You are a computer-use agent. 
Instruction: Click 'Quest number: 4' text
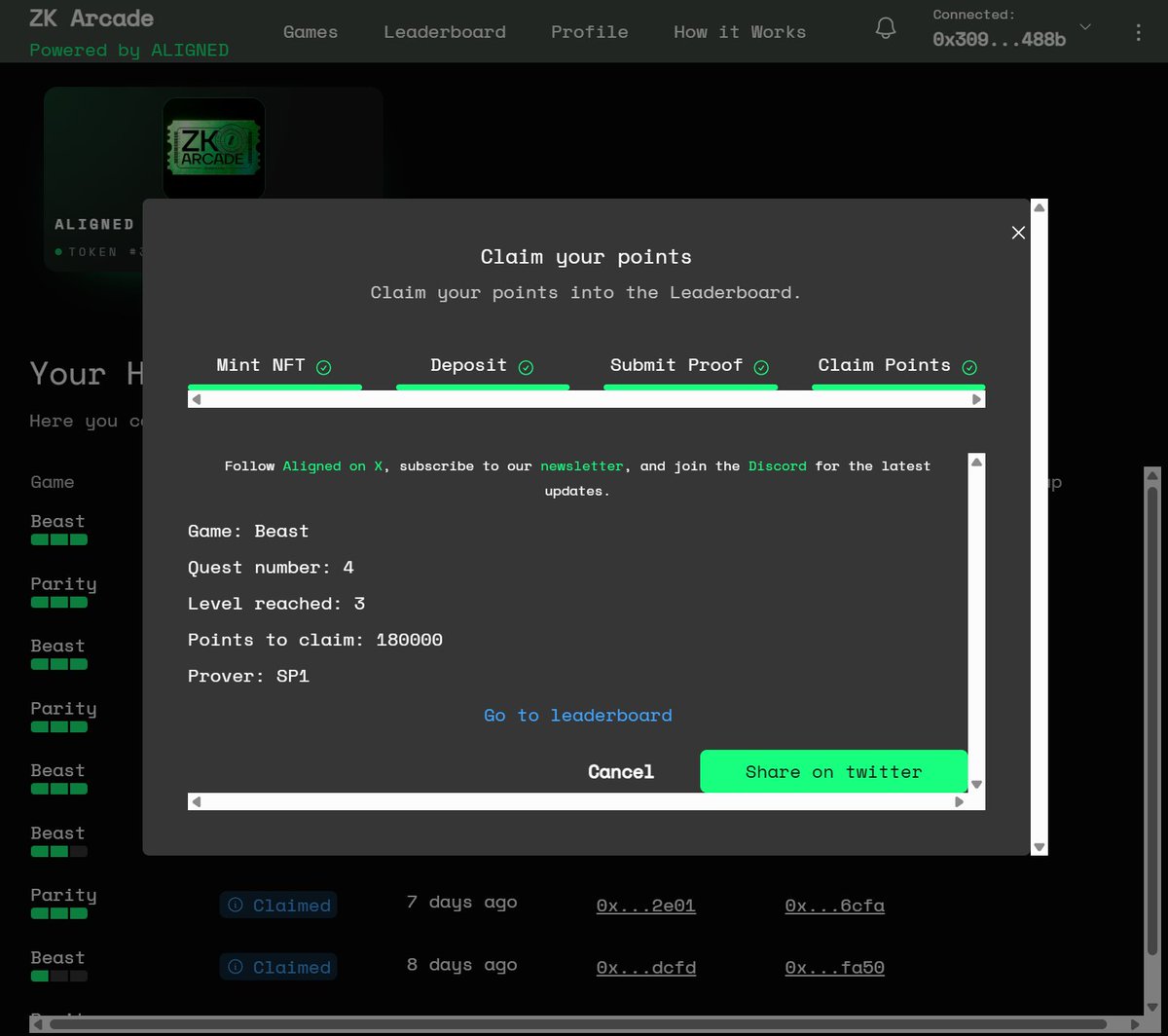(271, 568)
